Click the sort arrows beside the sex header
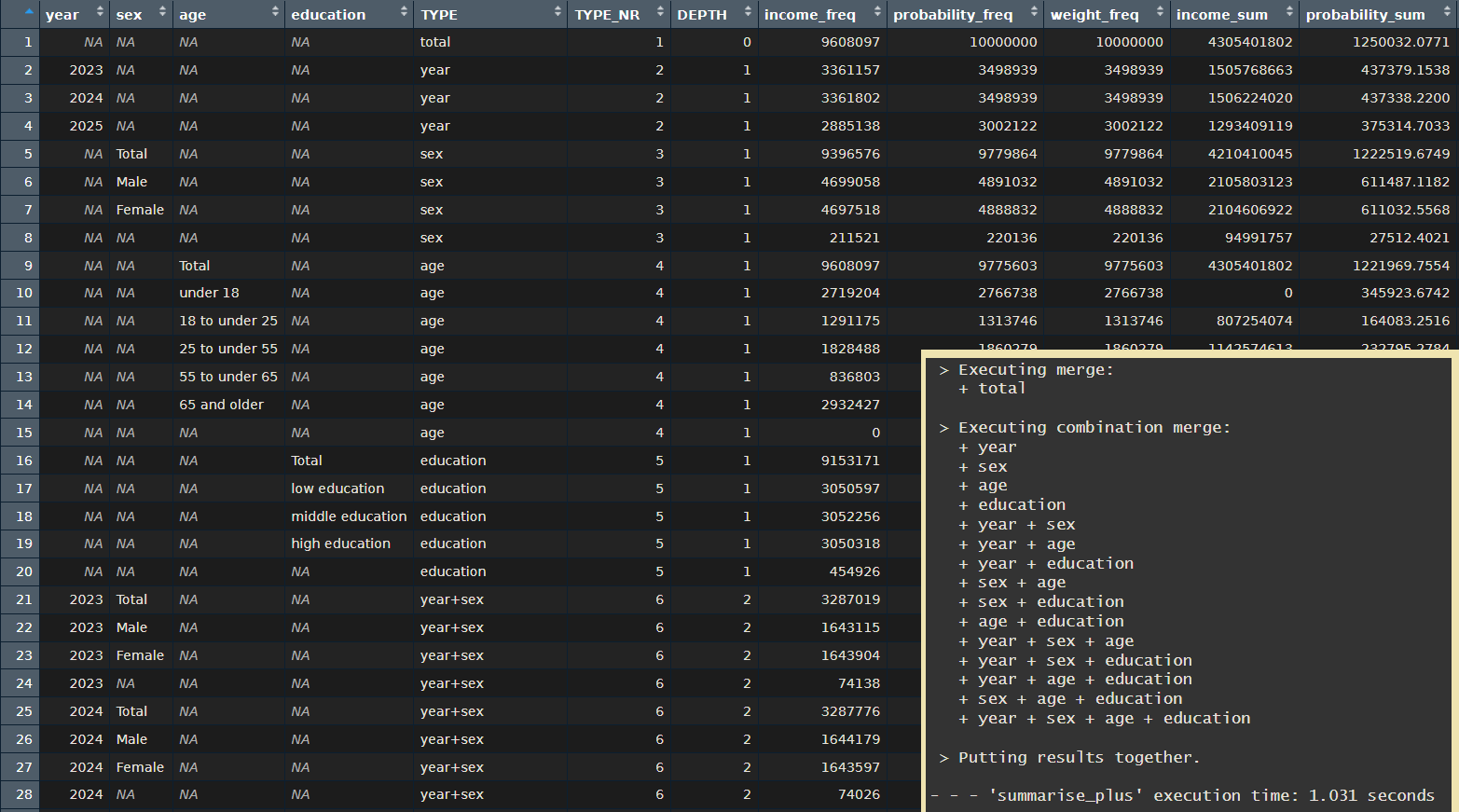Screen dimensions: 1459x812 click(x=162, y=13)
